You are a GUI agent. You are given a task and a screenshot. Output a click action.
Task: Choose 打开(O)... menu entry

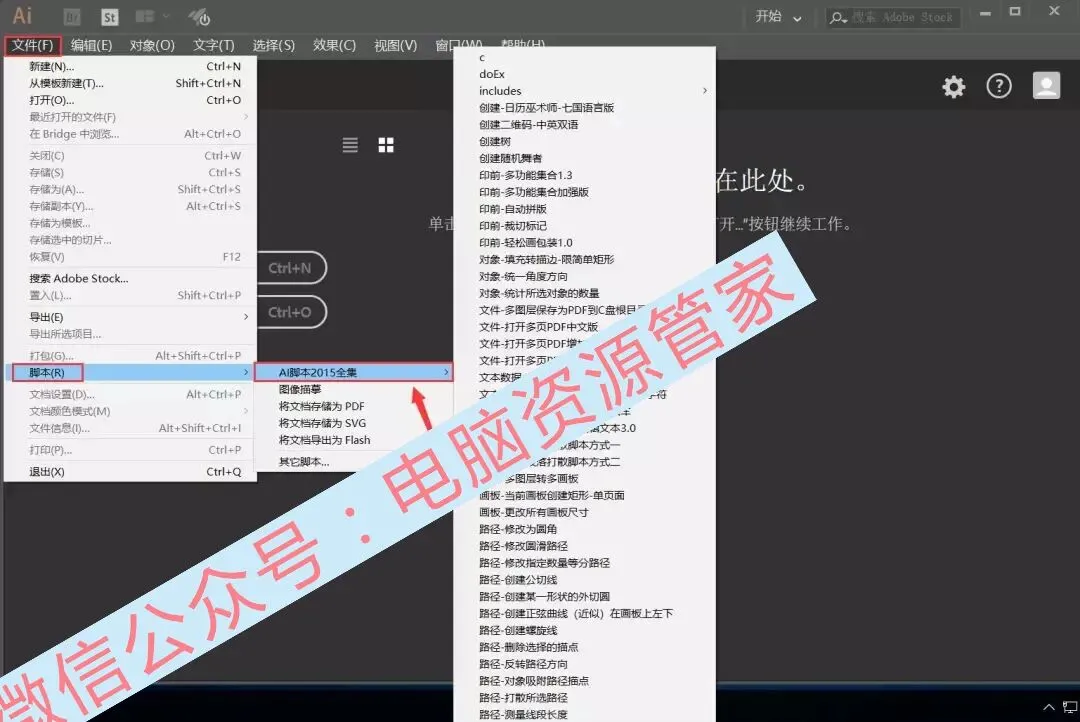tap(131, 100)
